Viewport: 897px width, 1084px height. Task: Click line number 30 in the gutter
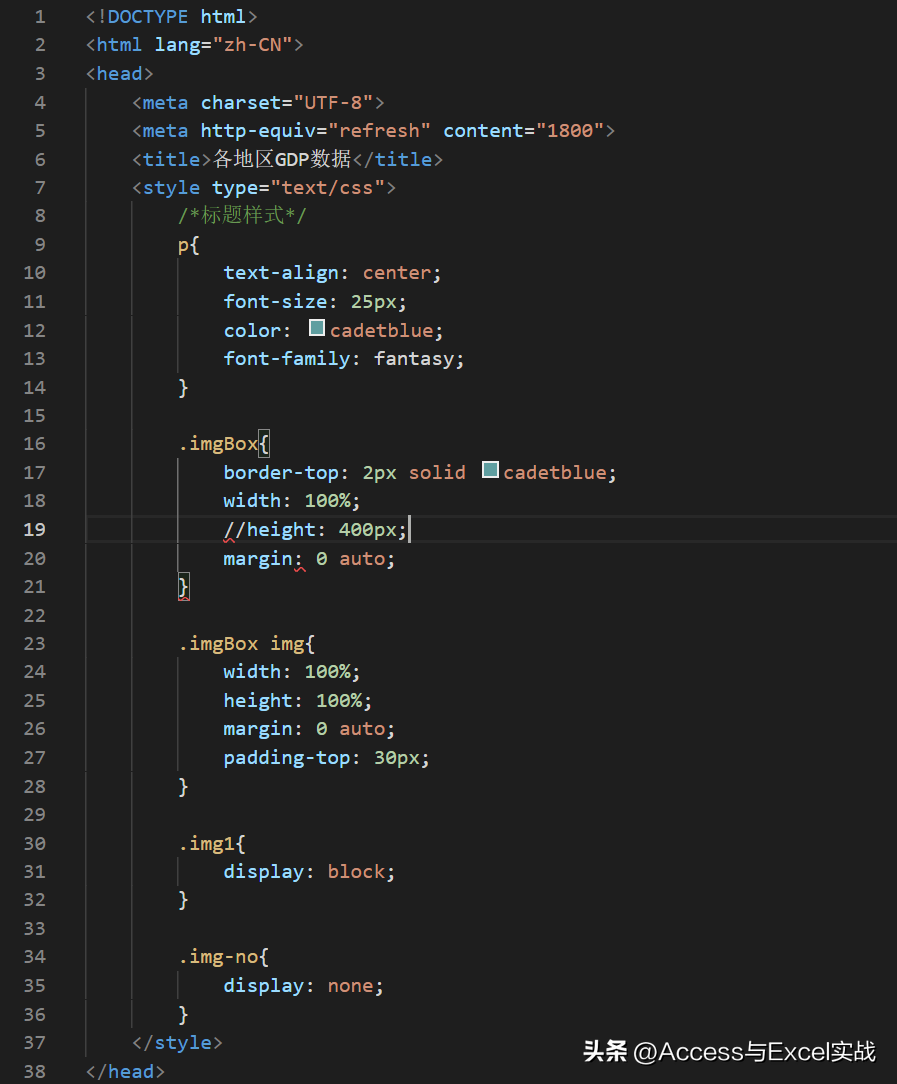pyautogui.click(x=35, y=844)
